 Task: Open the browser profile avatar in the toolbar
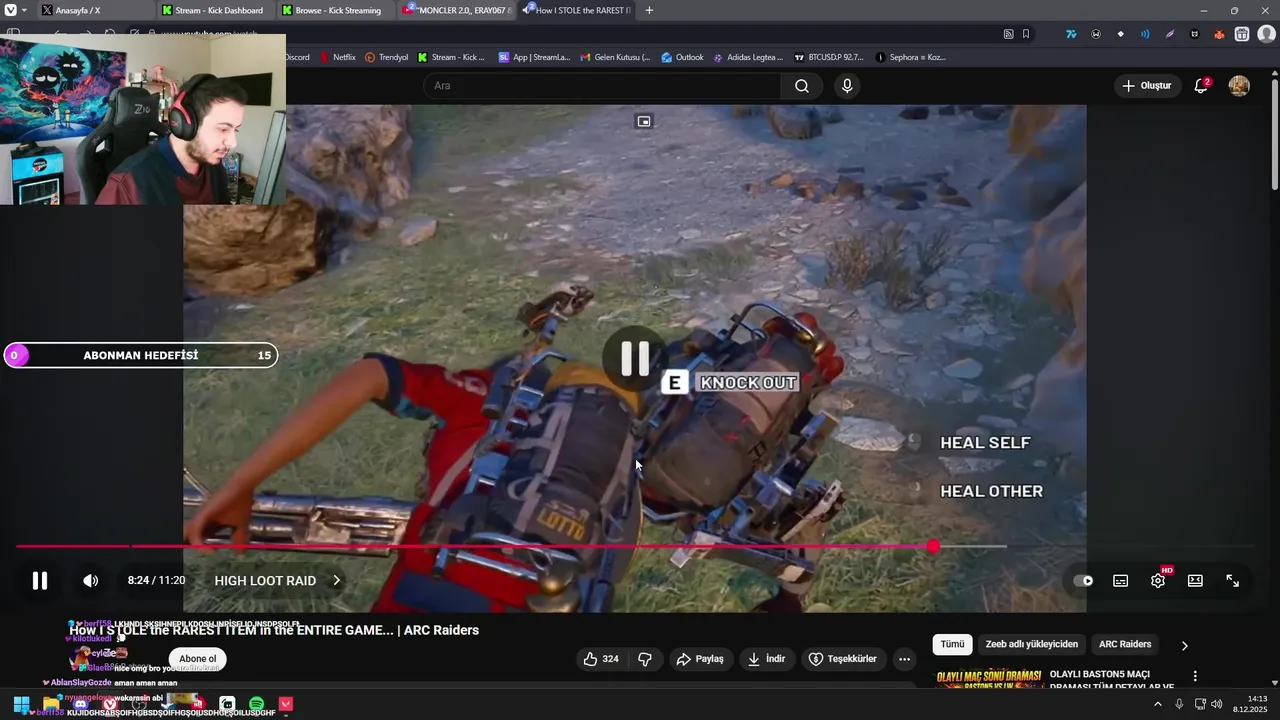pyautogui.click(x=1266, y=34)
